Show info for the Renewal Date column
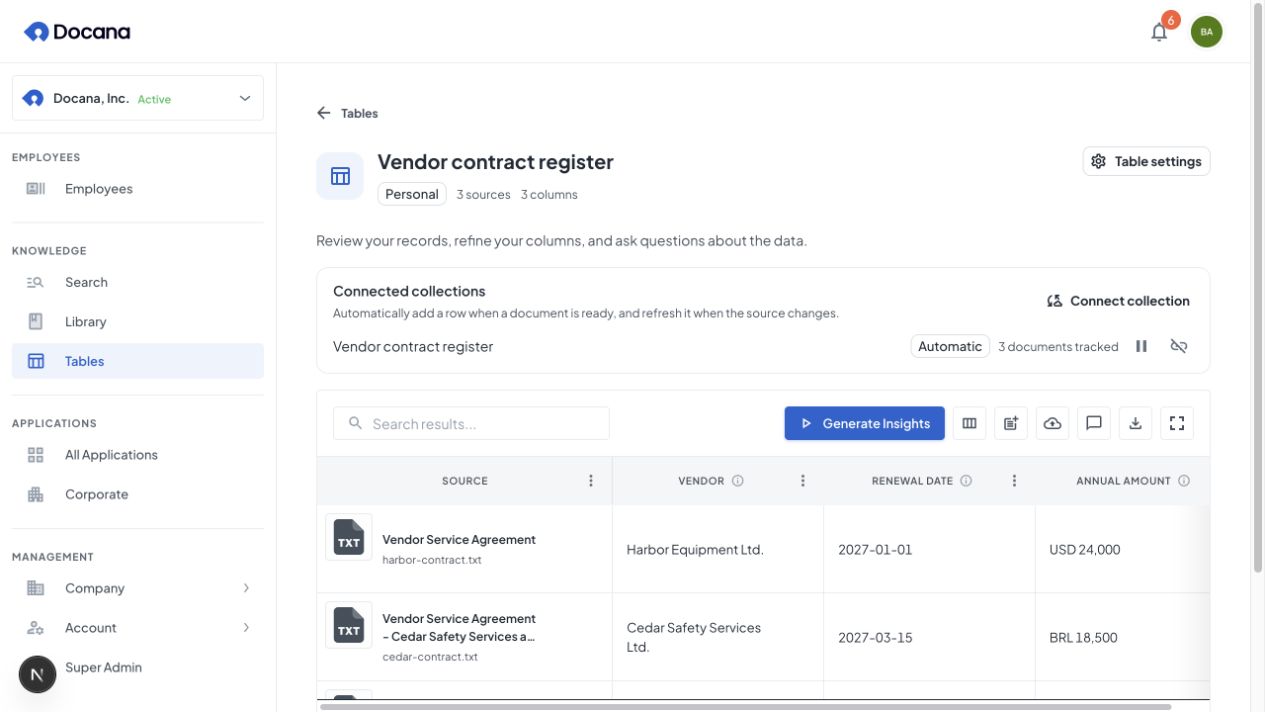This screenshot has height=712, width=1265. (x=966, y=481)
